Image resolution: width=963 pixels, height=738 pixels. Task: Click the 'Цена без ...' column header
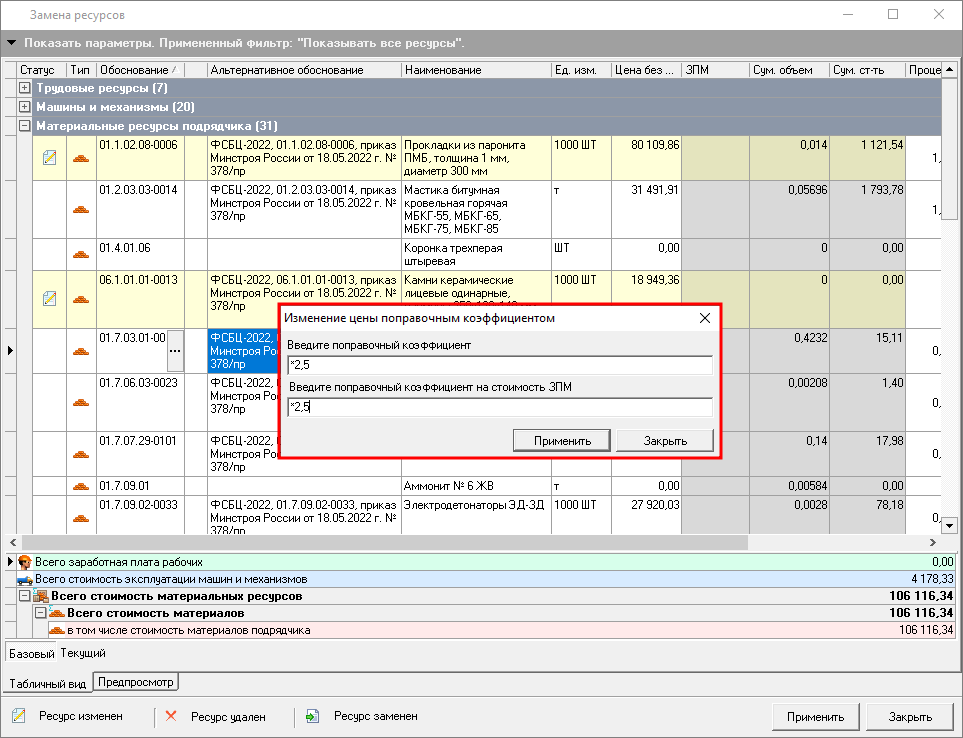click(646, 70)
